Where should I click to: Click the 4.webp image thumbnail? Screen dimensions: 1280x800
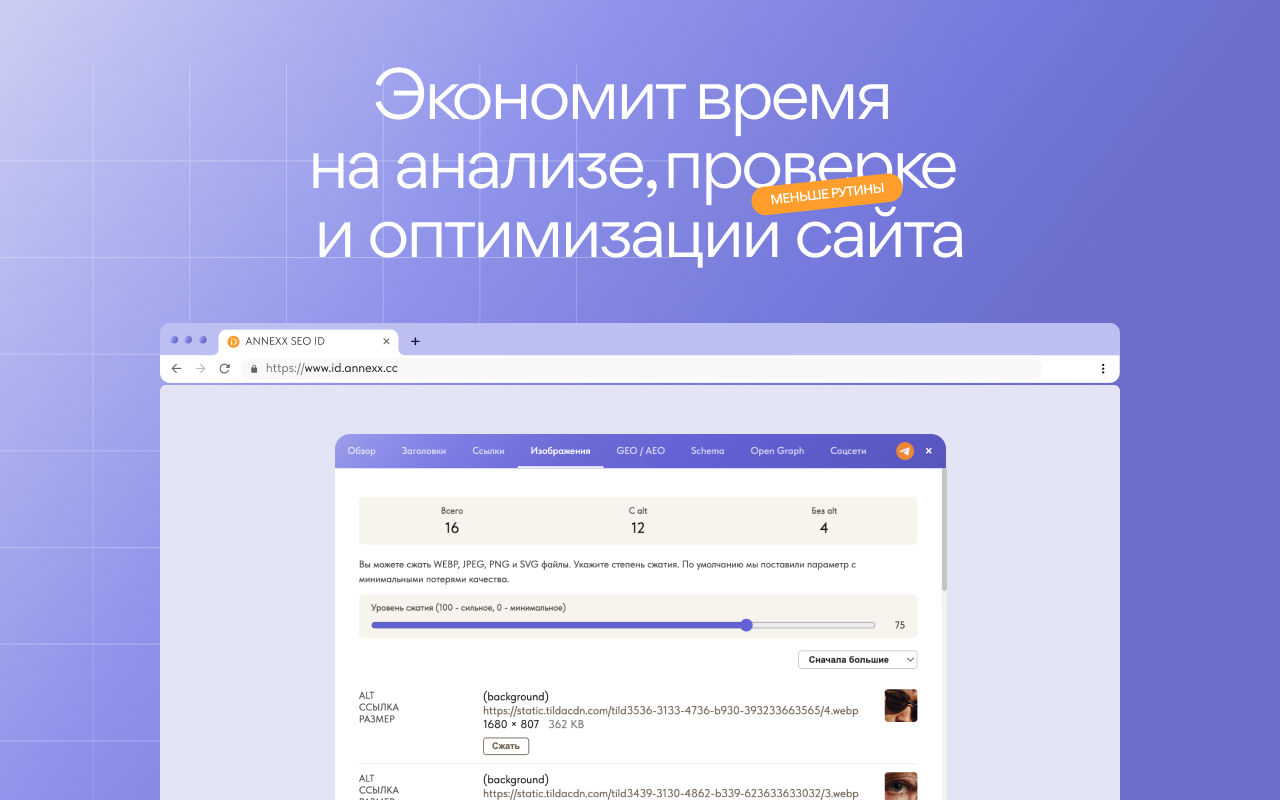pyautogui.click(x=901, y=705)
